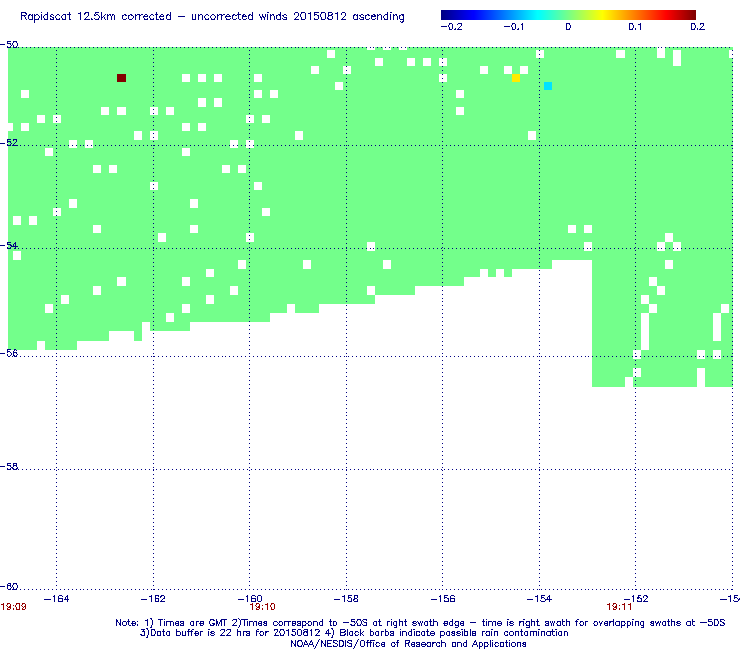The width and height of the screenshot is (740, 650).
Task: Click longitude label -160
Action: [250, 599]
